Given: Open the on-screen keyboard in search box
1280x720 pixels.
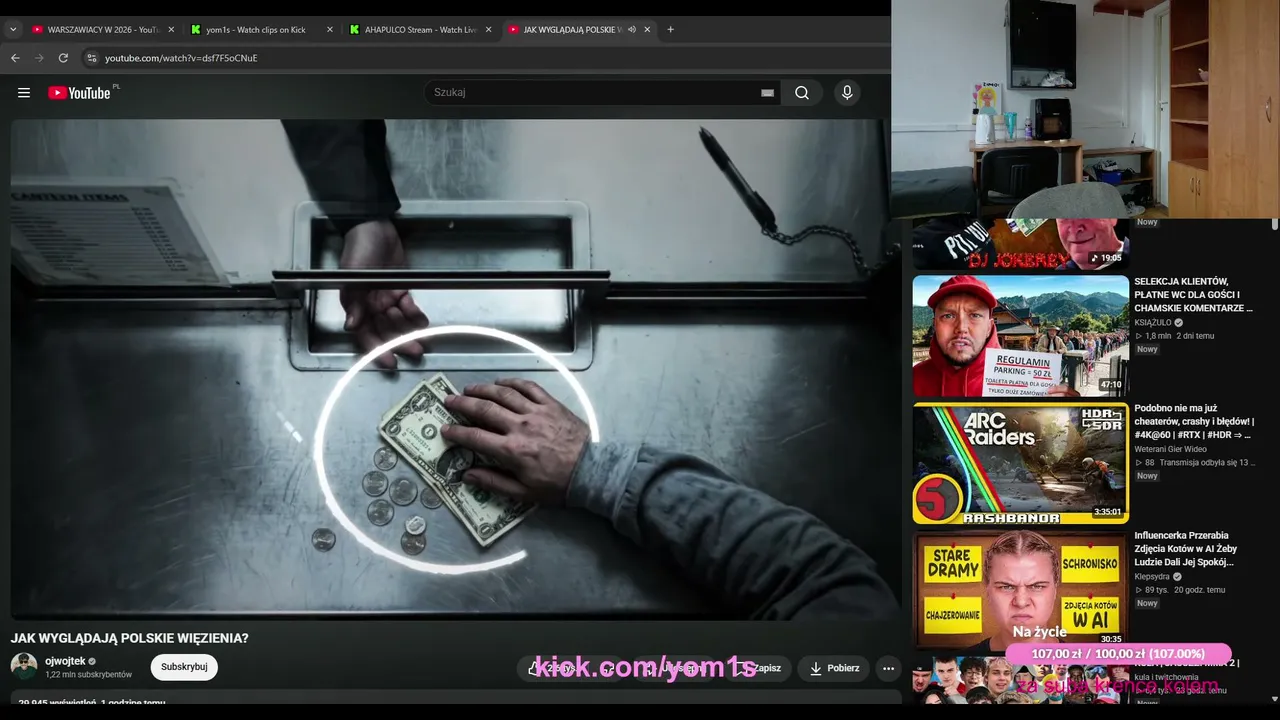Looking at the screenshot, I should (x=767, y=93).
